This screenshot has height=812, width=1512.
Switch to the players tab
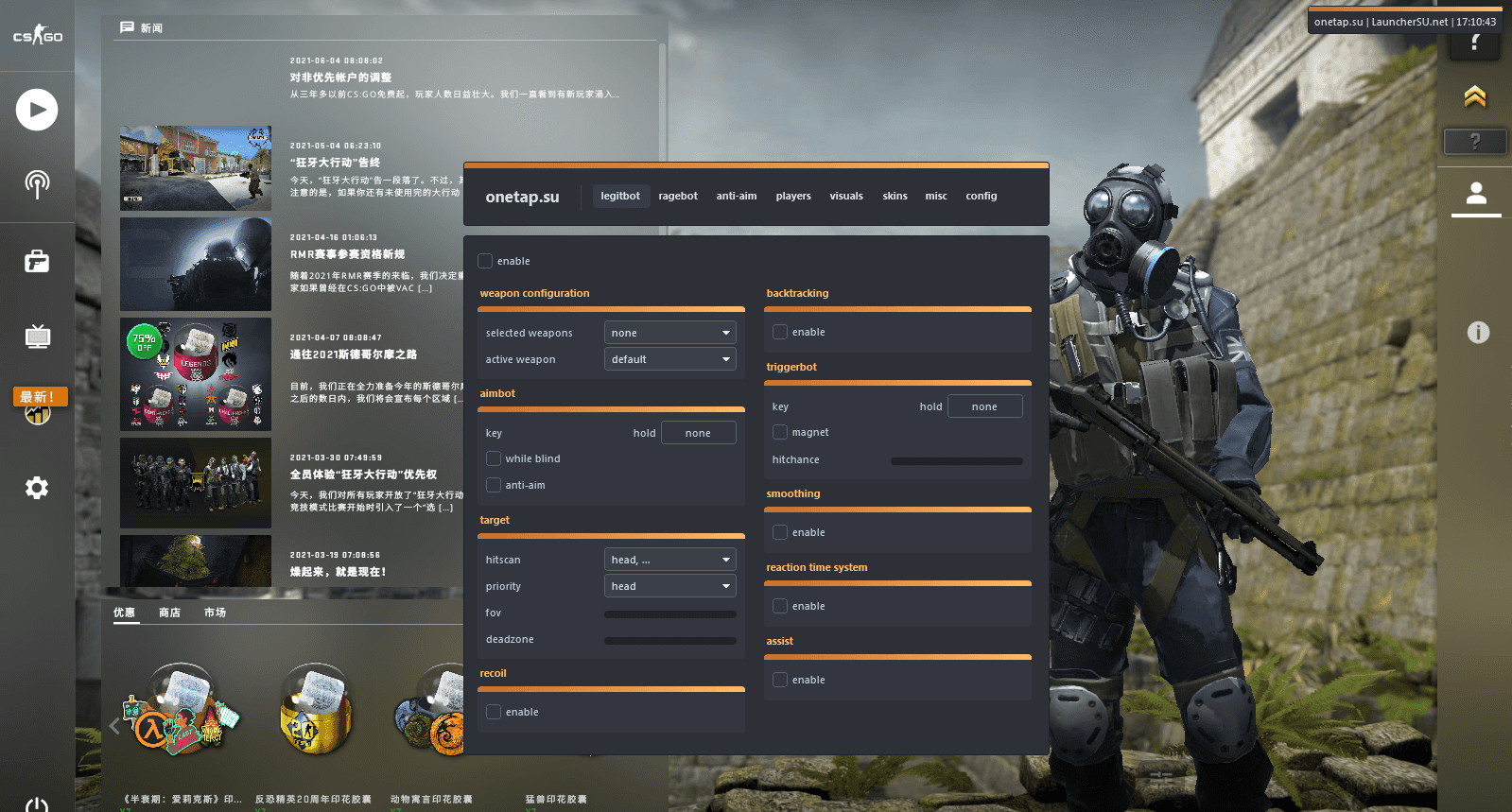793,196
